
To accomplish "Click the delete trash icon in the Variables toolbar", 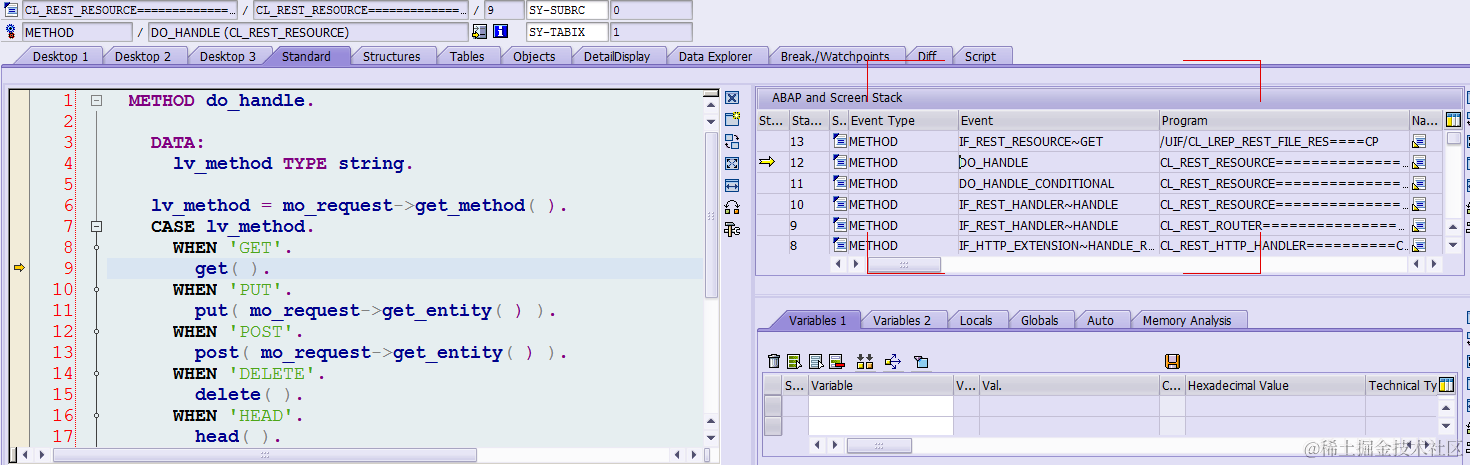I will coord(773,361).
